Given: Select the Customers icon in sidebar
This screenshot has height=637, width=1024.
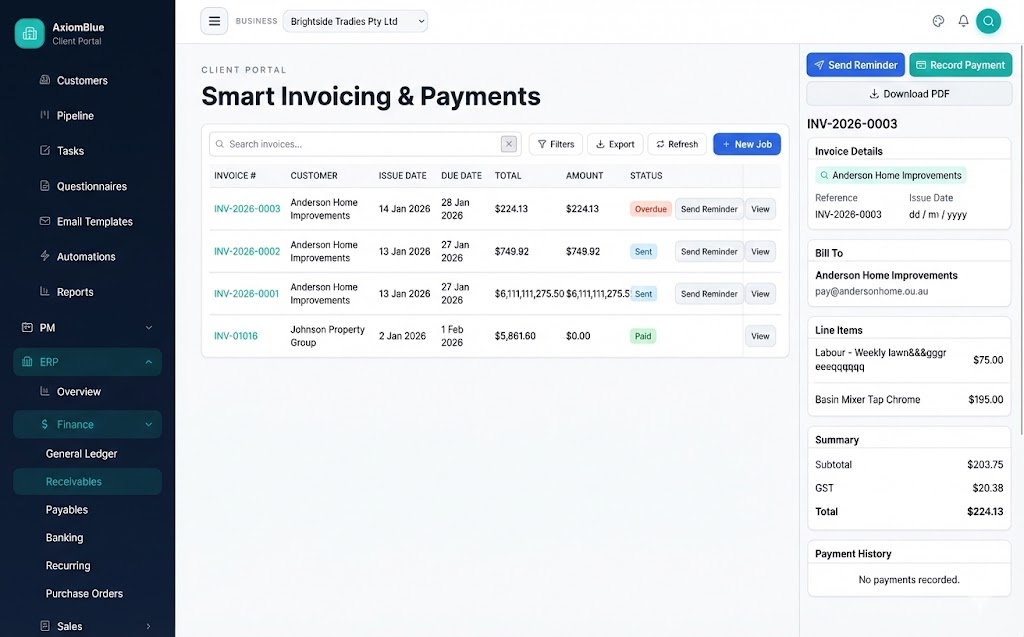Looking at the screenshot, I should coord(44,80).
